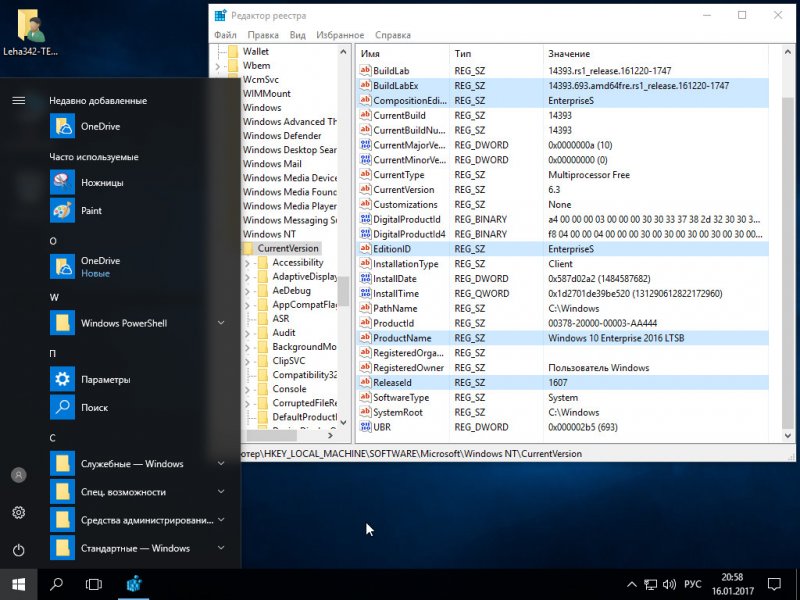
Task: Click the CurrentVersion folder icon in tree
Action: (x=248, y=248)
